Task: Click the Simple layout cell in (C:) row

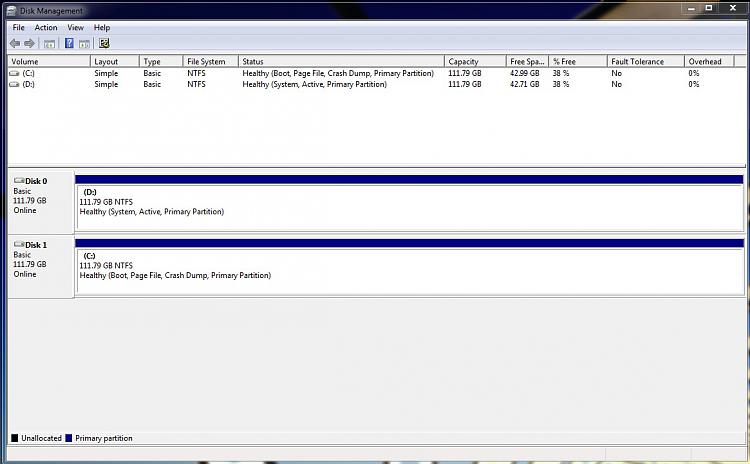Action: [x=106, y=73]
